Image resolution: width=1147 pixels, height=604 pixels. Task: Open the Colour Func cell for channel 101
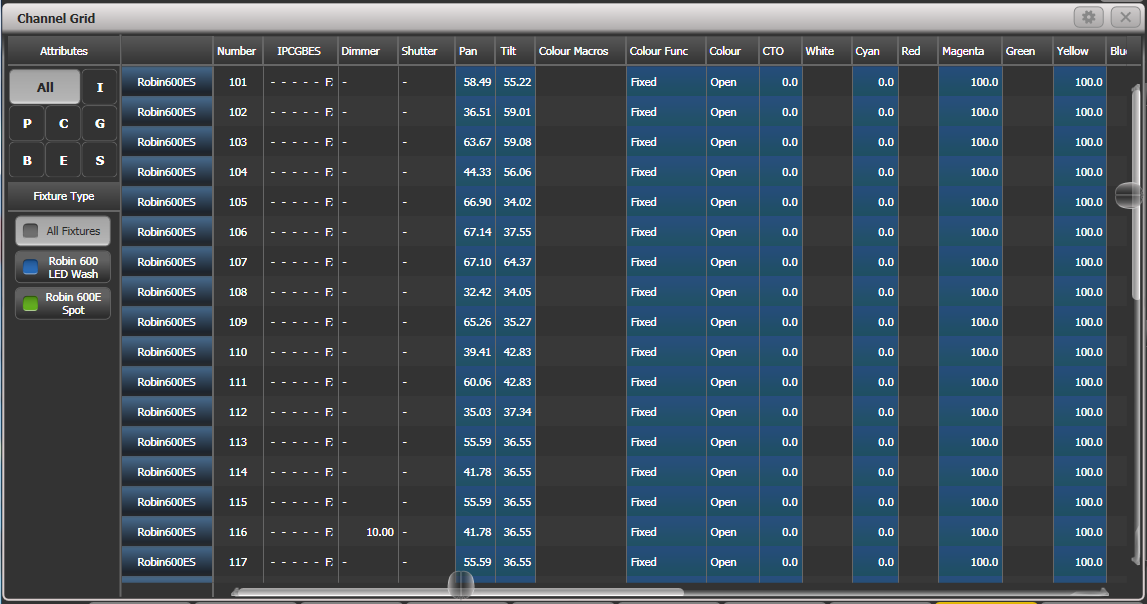tap(665, 82)
